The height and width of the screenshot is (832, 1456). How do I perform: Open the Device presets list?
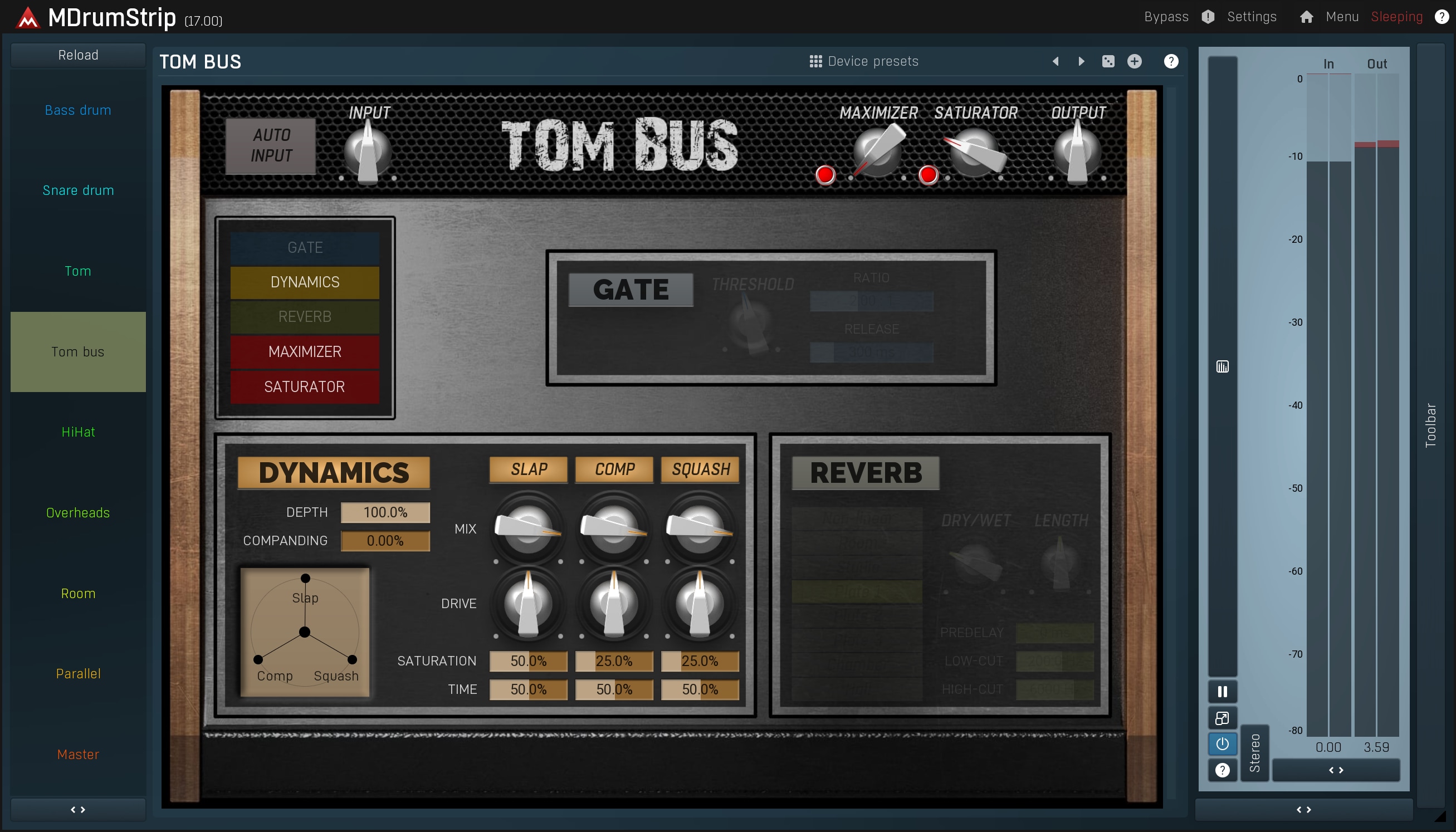point(863,61)
